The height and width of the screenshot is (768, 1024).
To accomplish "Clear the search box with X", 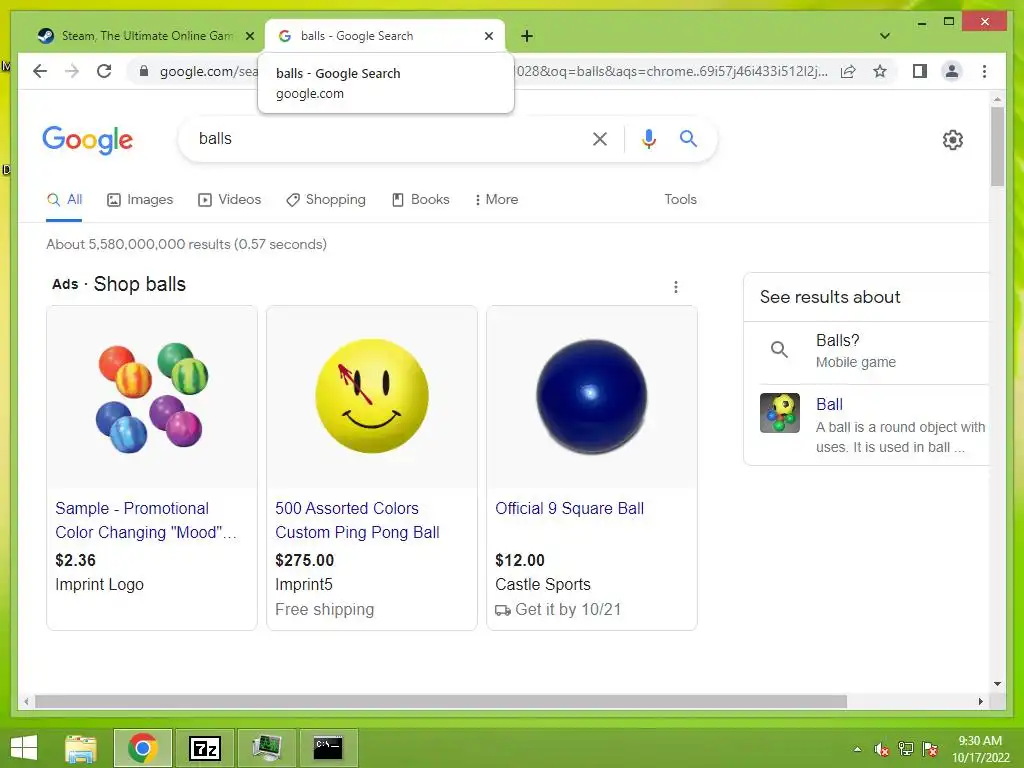I will [600, 138].
